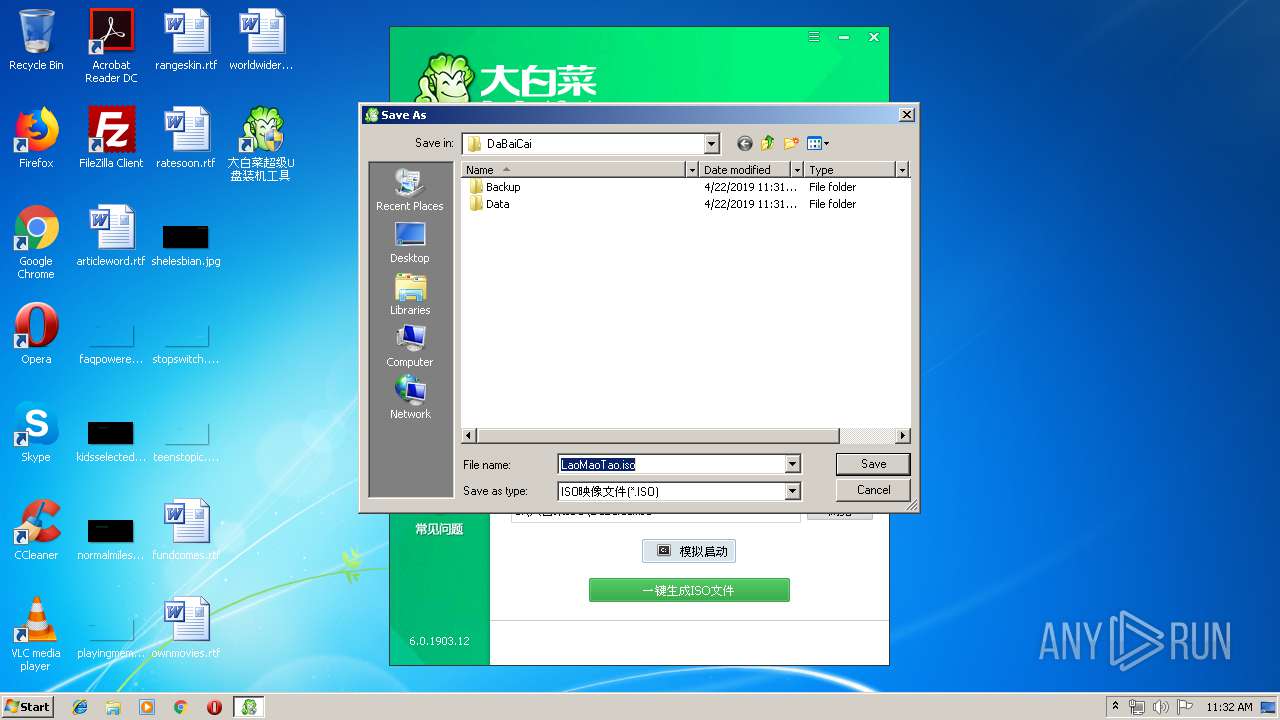The width and height of the screenshot is (1280, 720).
Task: Open articleword.rtf document
Action: [x=111, y=236]
